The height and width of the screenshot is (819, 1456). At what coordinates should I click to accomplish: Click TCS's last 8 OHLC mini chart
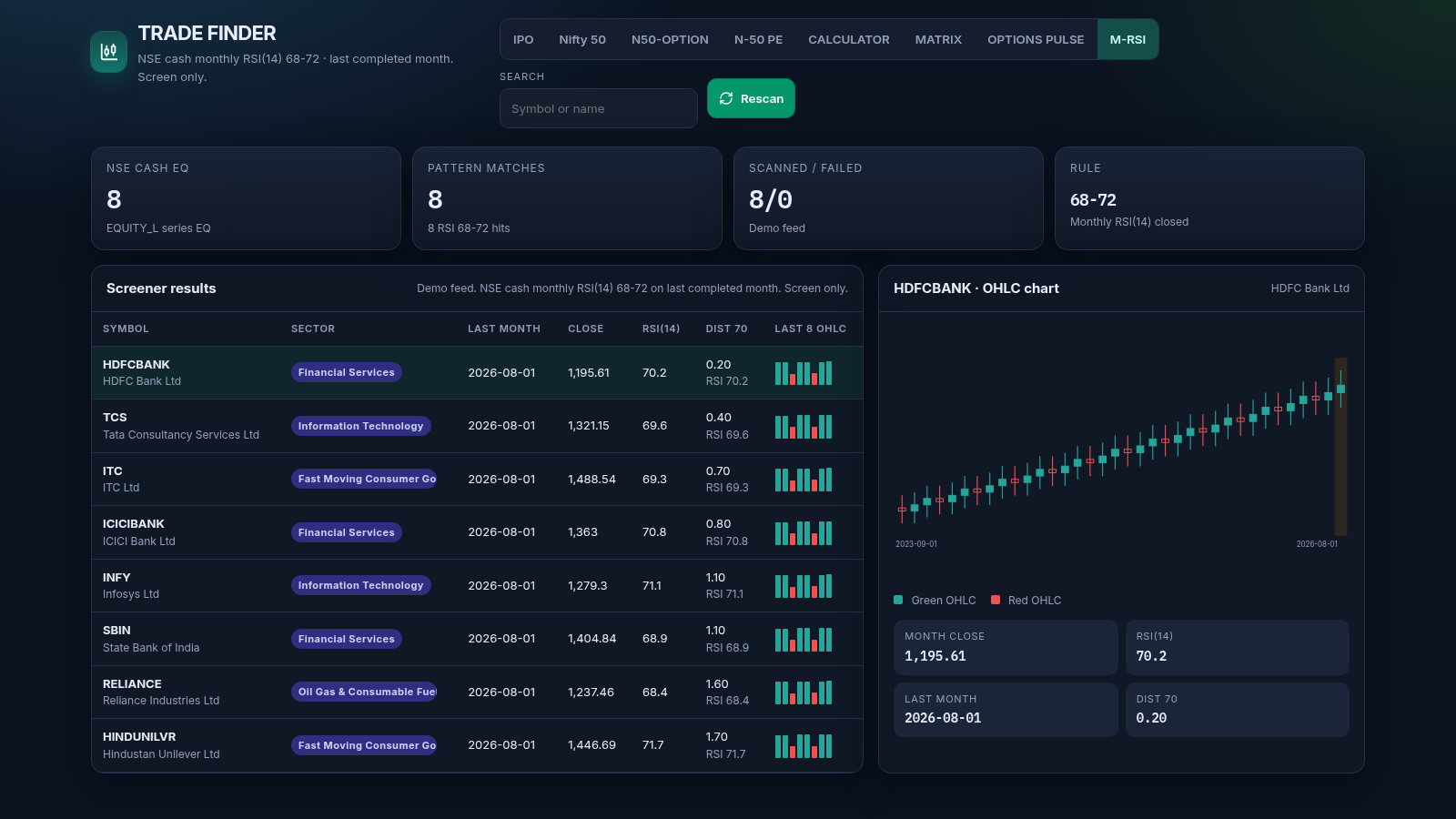click(804, 426)
